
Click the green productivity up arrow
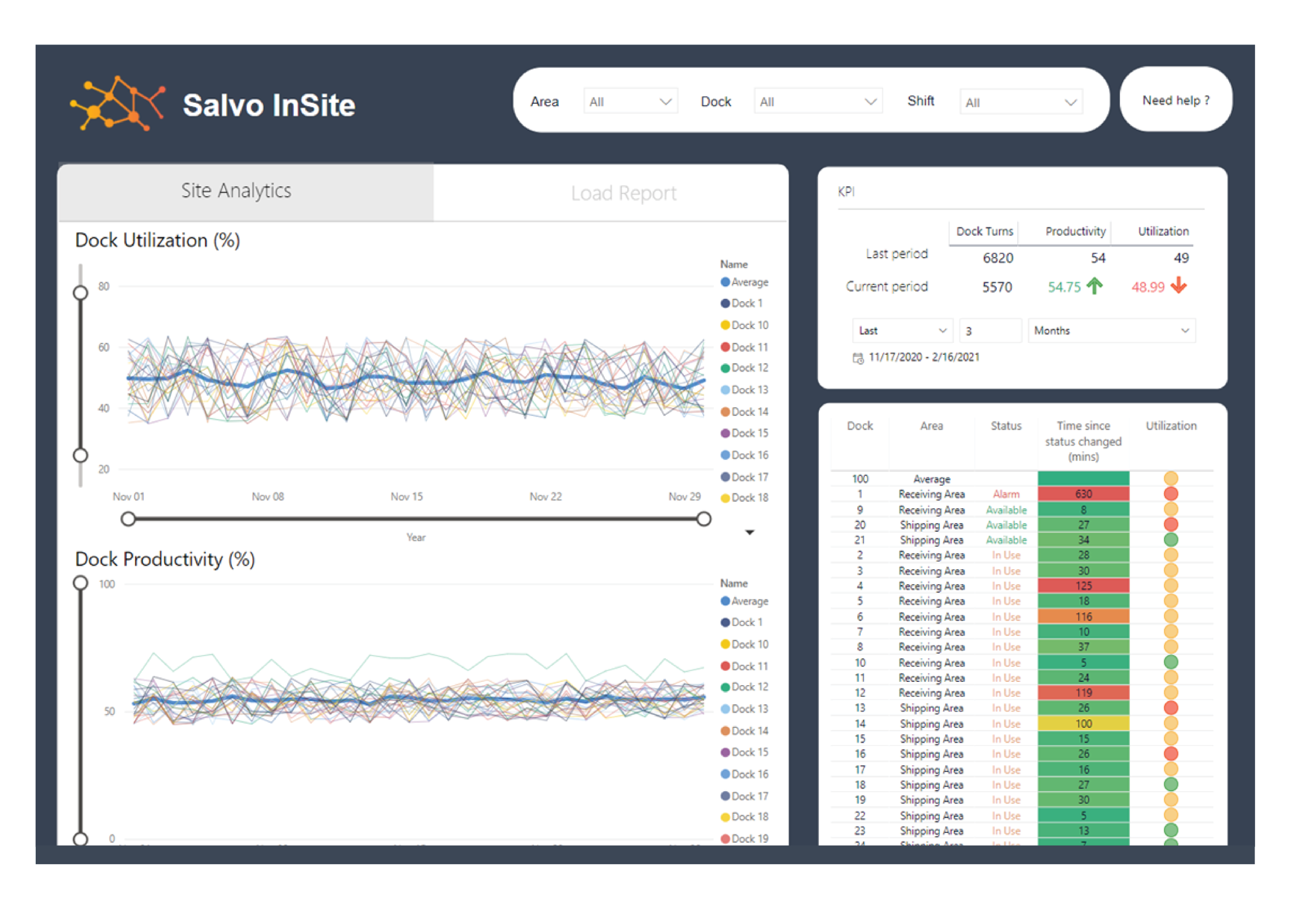(x=1095, y=286)
